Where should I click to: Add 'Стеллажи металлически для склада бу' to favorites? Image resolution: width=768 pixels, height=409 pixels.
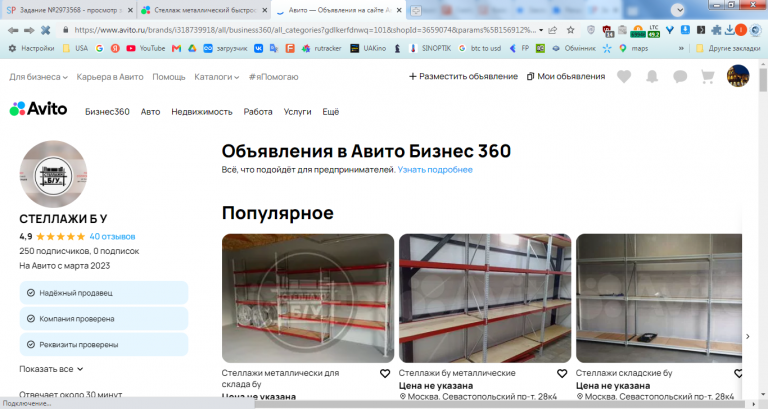tap(385, 374)
